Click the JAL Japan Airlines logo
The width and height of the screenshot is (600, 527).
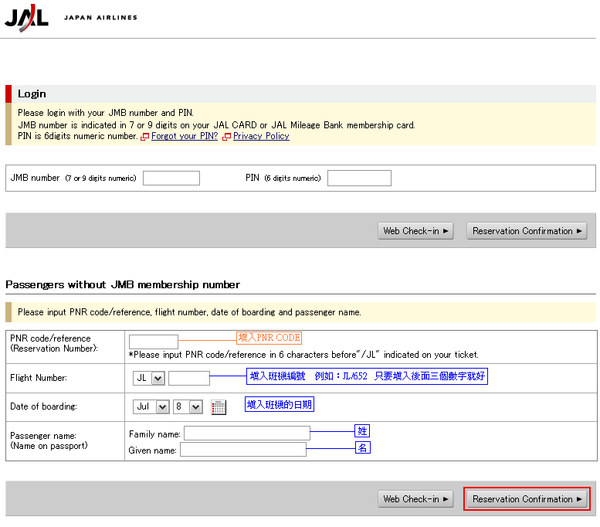pyautogui.click(x=71, y=18)
